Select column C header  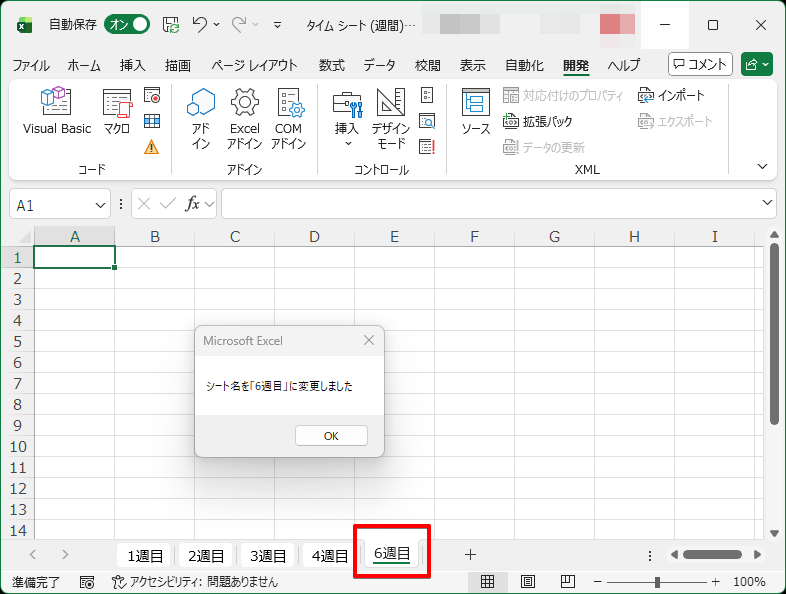coord(235,237)
